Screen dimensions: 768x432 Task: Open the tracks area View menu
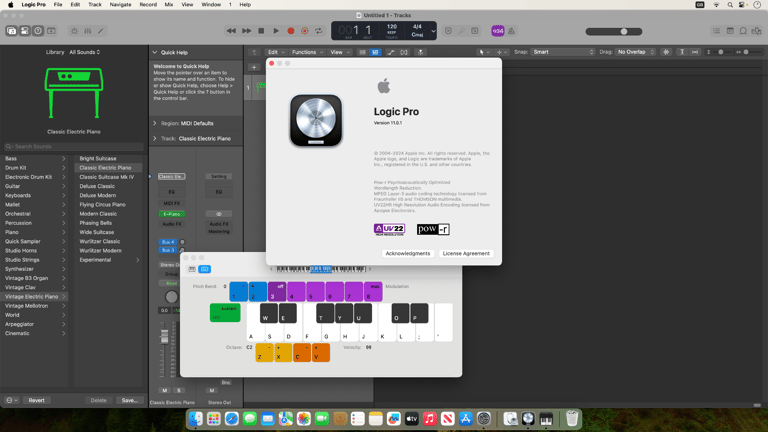click(x=340, y=52)
